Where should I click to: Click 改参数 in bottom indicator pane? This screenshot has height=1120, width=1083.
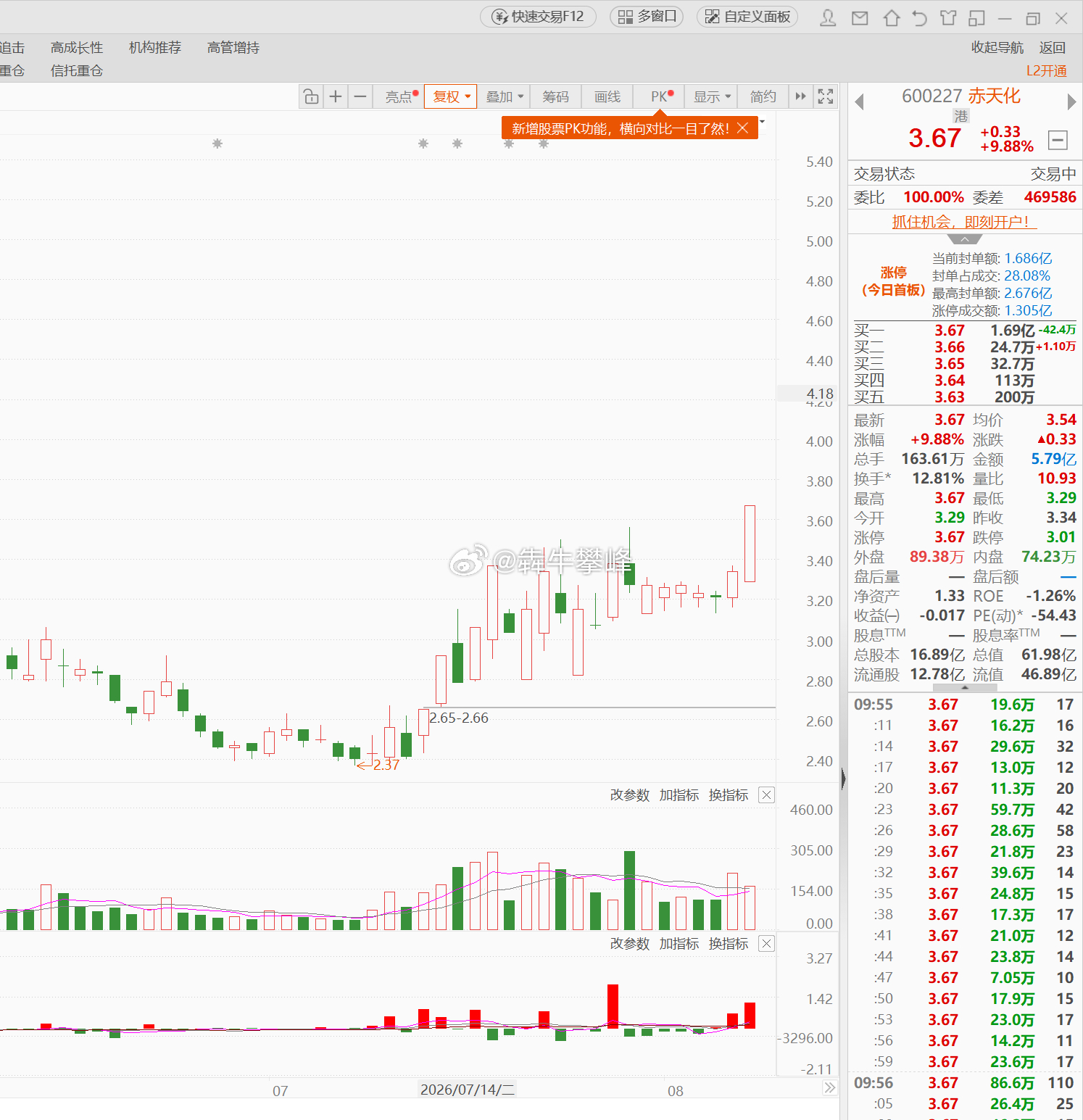[x=630, y=944]
